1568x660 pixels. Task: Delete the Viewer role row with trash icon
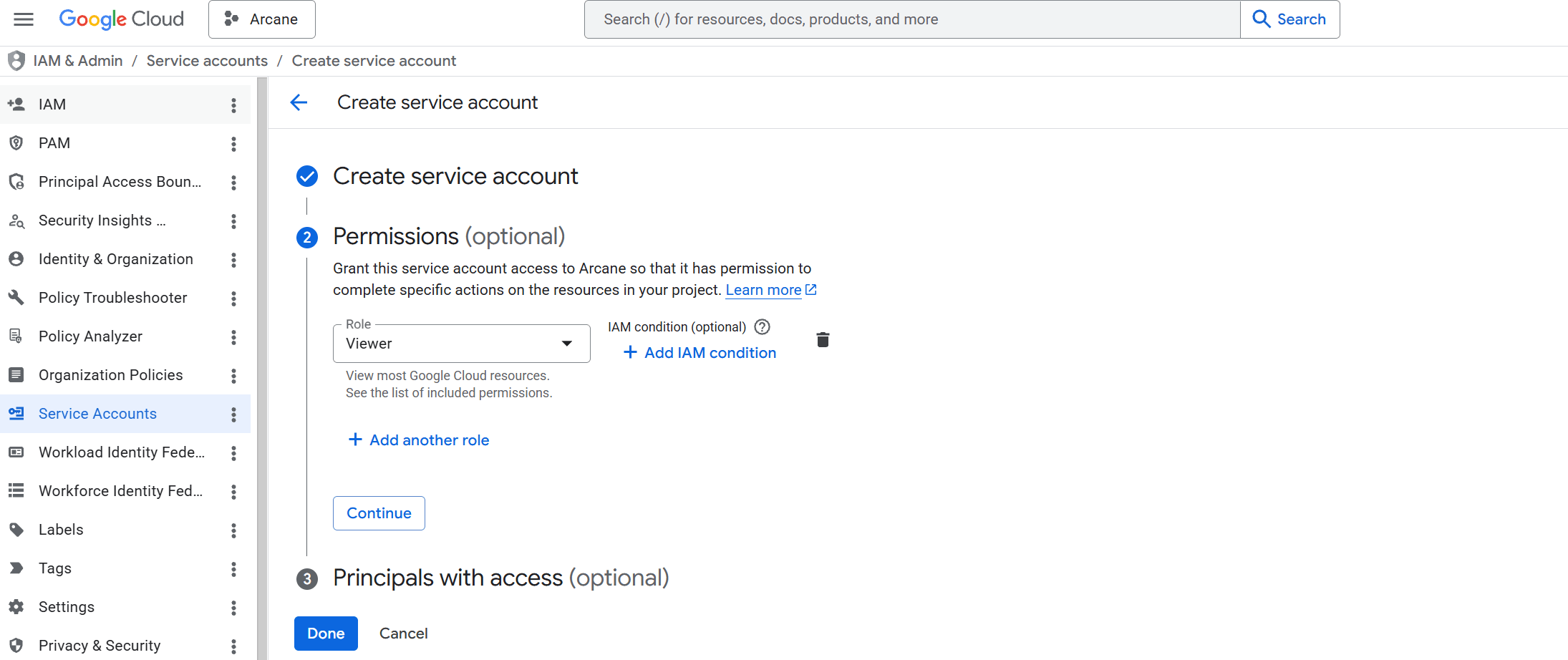click(x=823, y=340)
